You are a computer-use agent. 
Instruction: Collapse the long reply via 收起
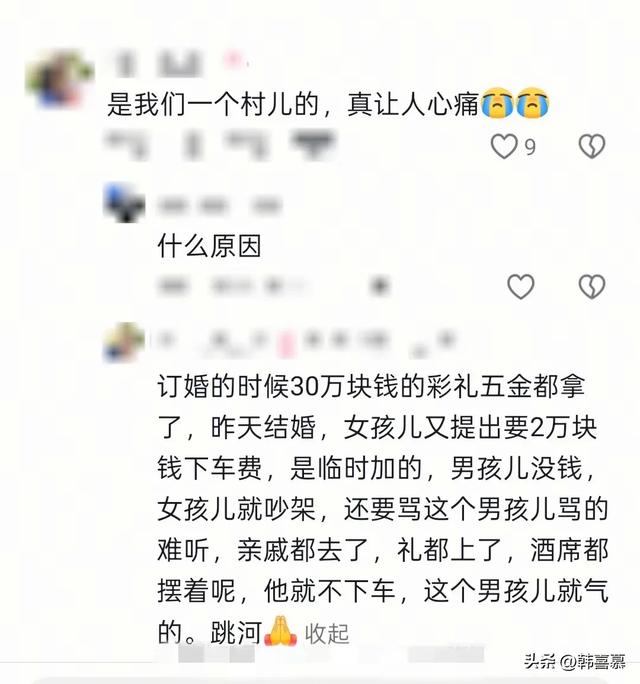pyautogui.click(x=327, y=634)
